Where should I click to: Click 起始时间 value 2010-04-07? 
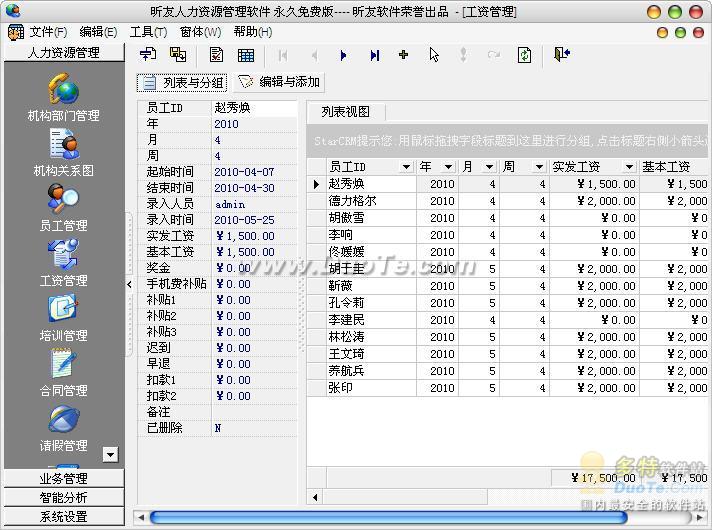pos(254,172)
